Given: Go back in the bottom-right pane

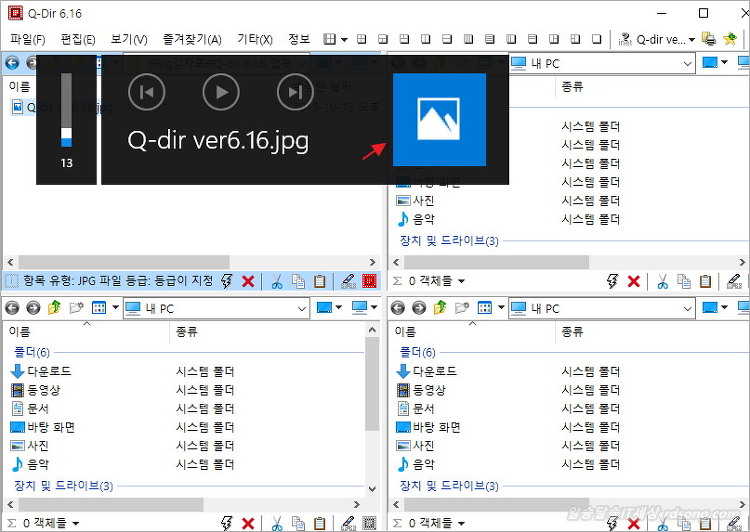Looking at the screenshot, I should (x=398, y=308).
